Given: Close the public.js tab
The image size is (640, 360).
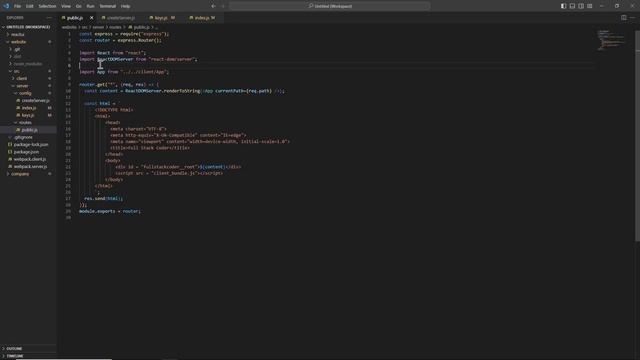Looking at the screenshot, I should (x=91, y=18).
